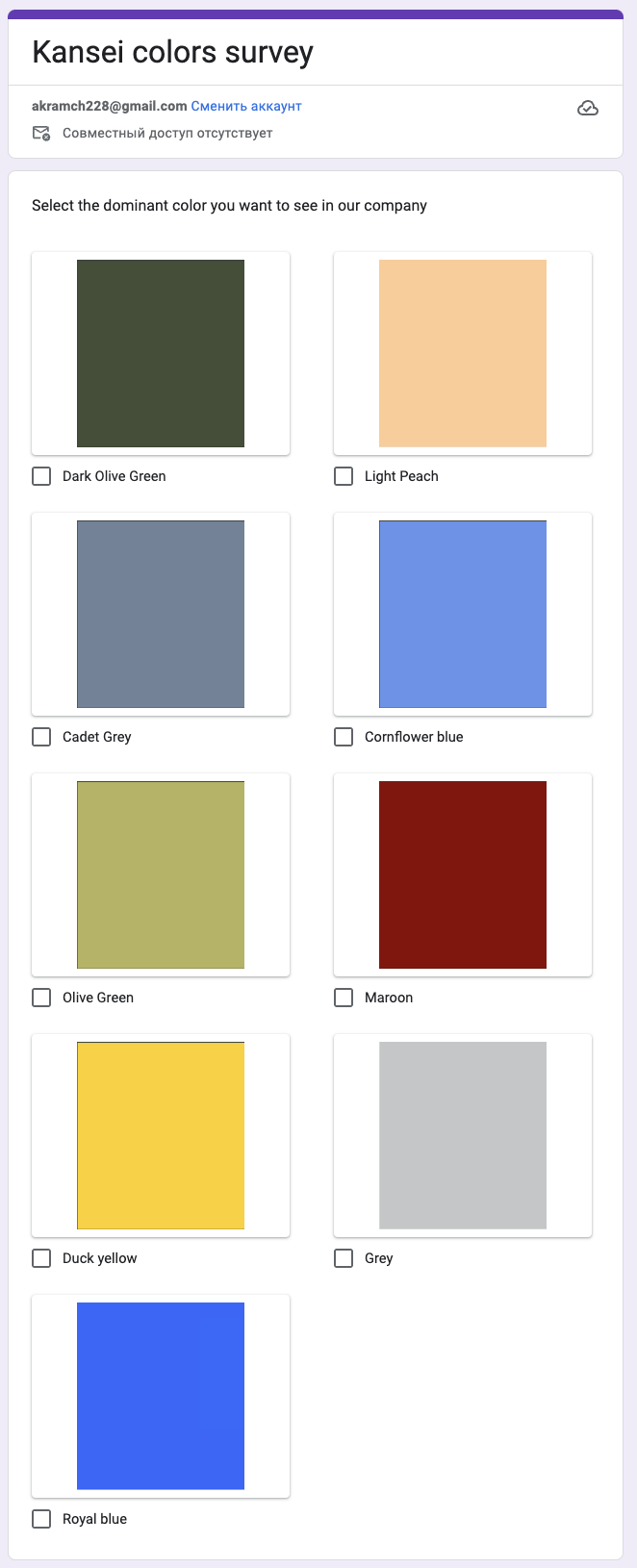The image size is (637, 1568).
Task: Select the Cornflower blue checkbox
Action: (x=344, y=737)
